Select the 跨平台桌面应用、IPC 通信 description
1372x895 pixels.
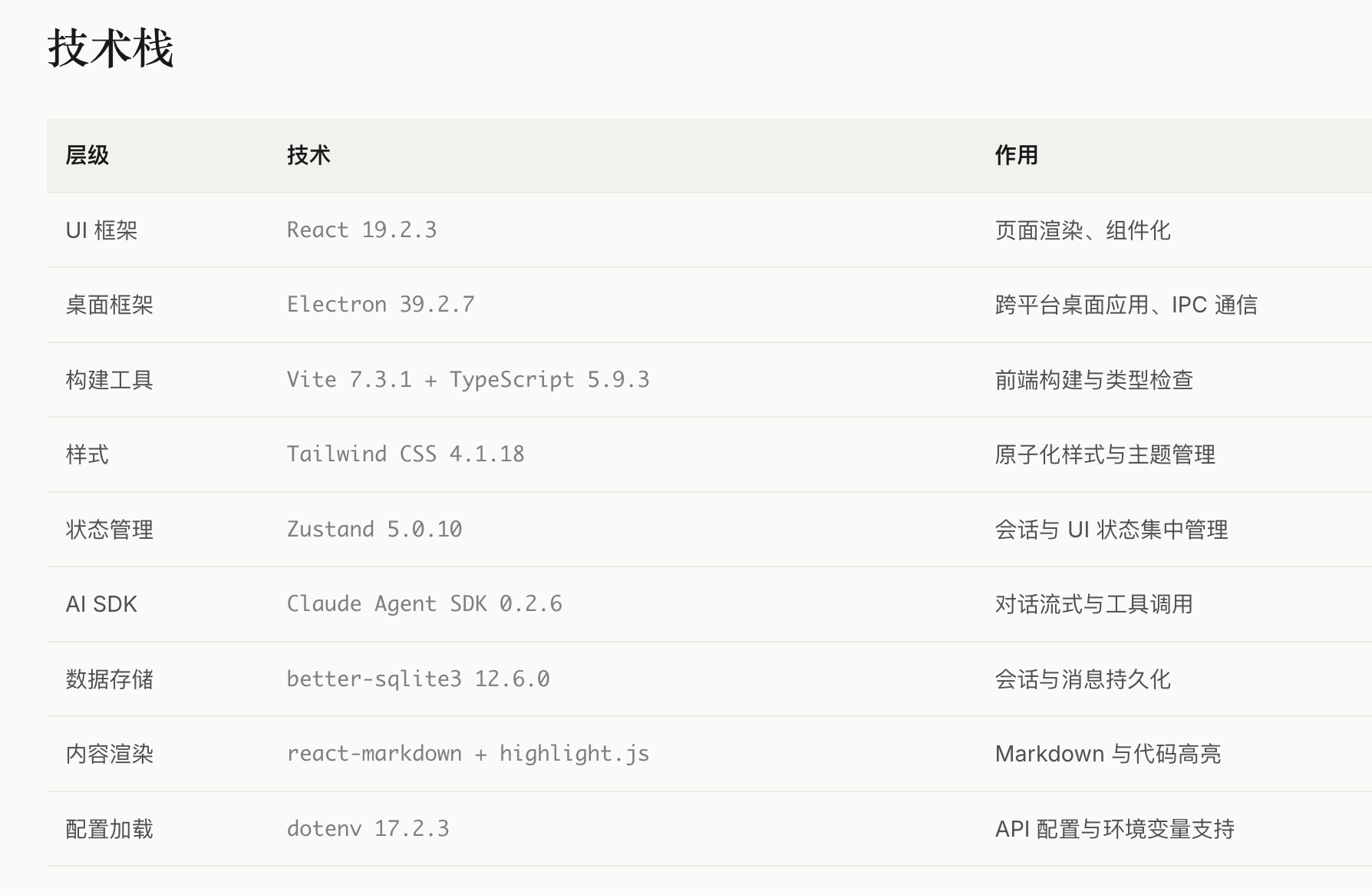1126,305
